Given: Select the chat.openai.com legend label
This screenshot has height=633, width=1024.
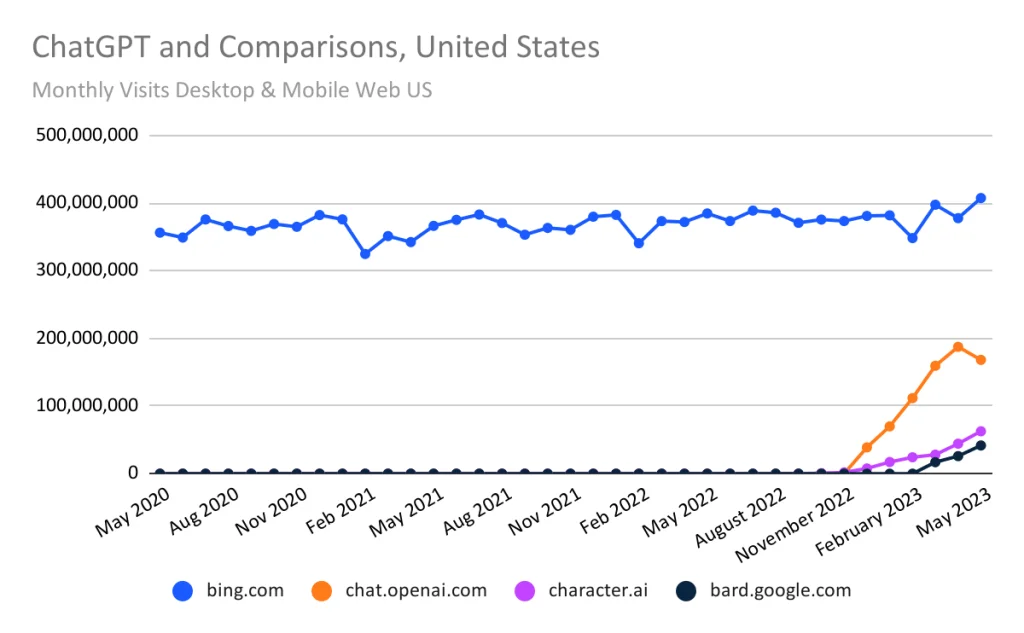Looking at the screenshot, I should (416, 591).
